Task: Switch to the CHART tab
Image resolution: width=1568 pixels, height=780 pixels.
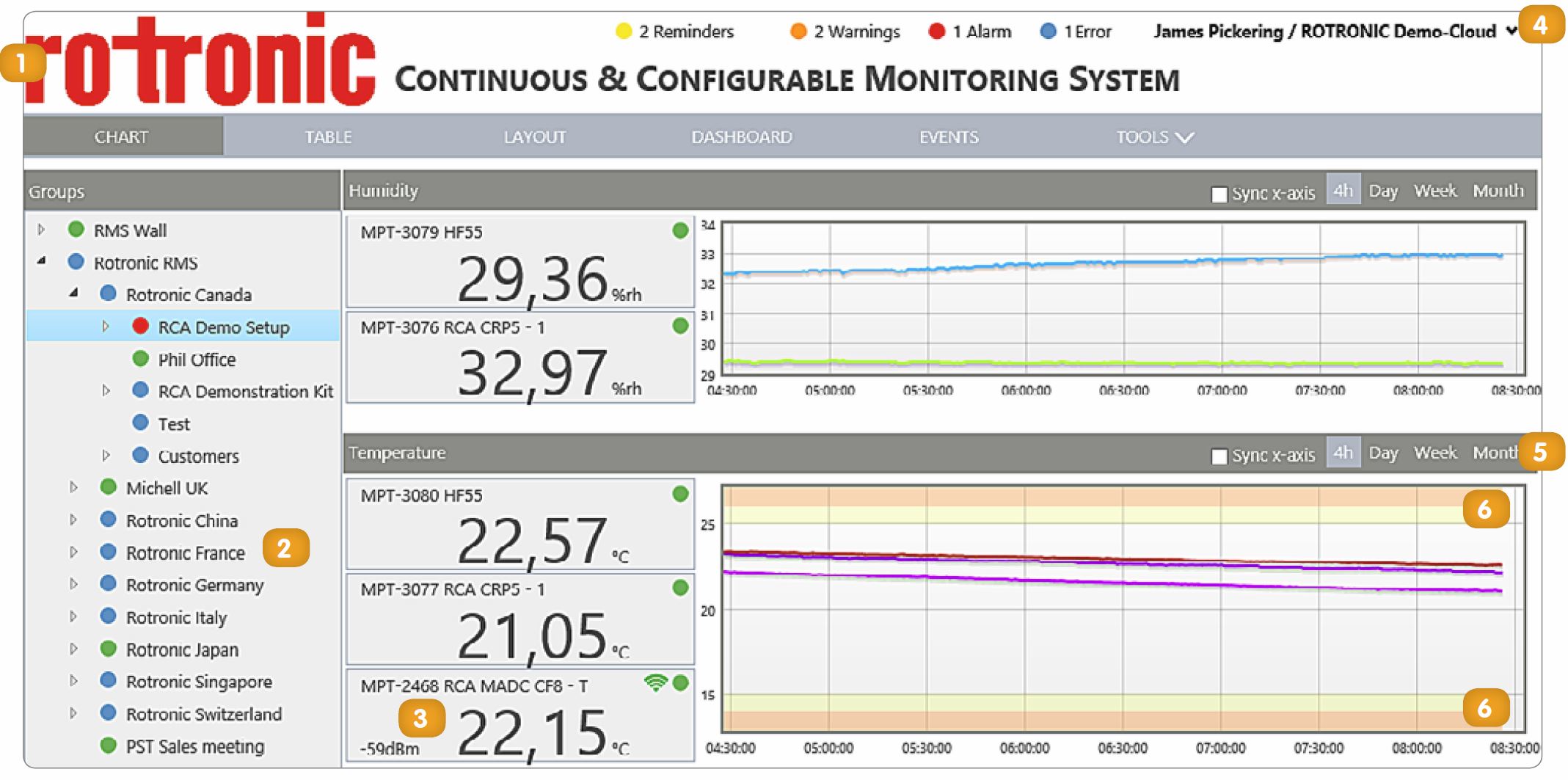Action: 122,136
